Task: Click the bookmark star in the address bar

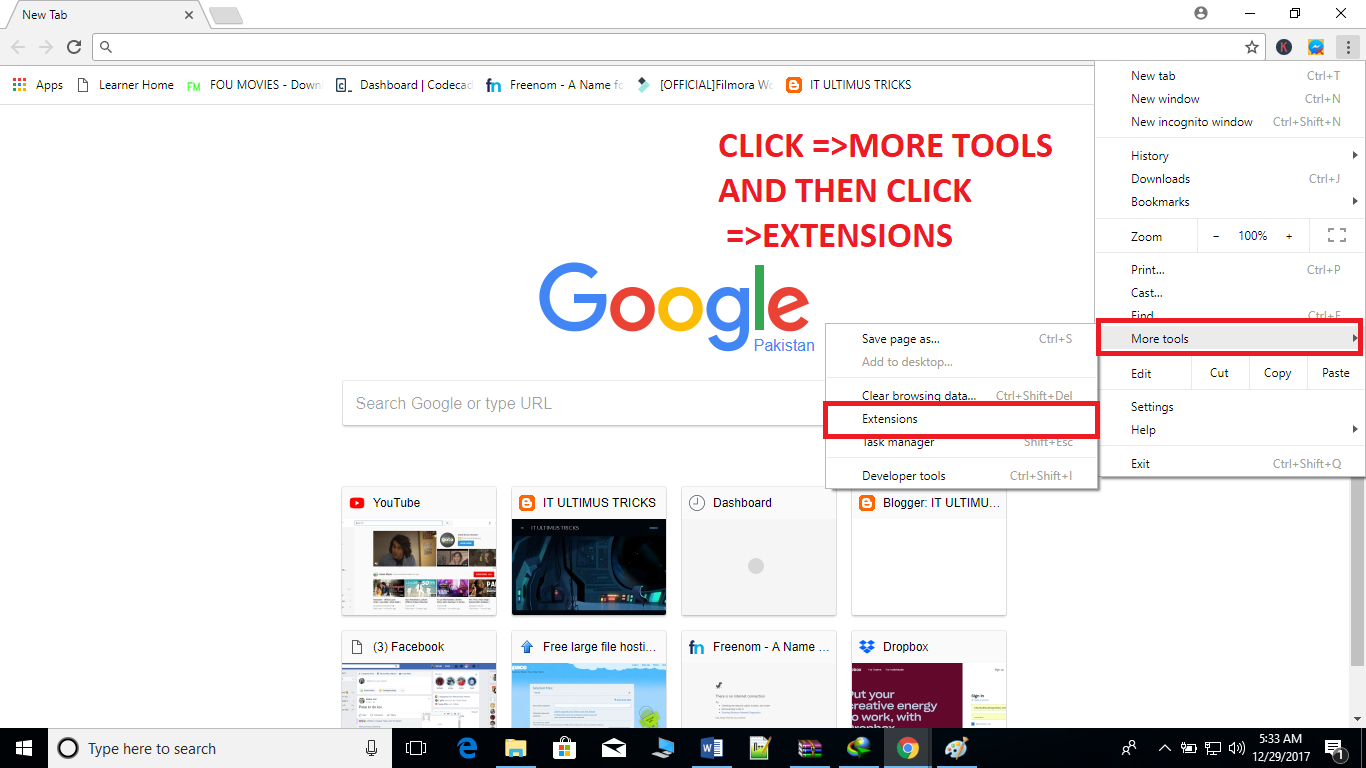Action: [x=1251, y=46]
